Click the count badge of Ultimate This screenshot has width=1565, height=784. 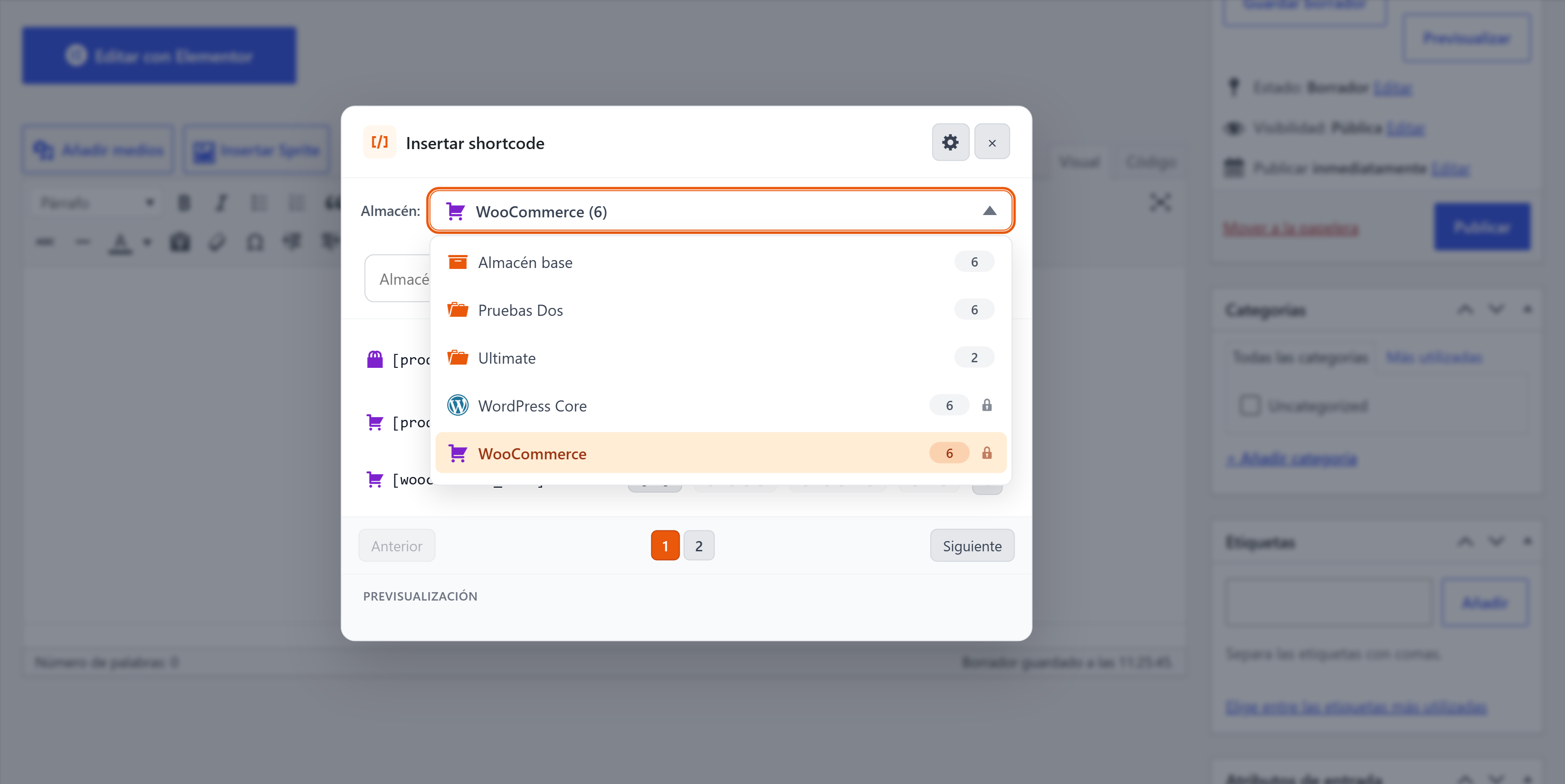(974, 358)
